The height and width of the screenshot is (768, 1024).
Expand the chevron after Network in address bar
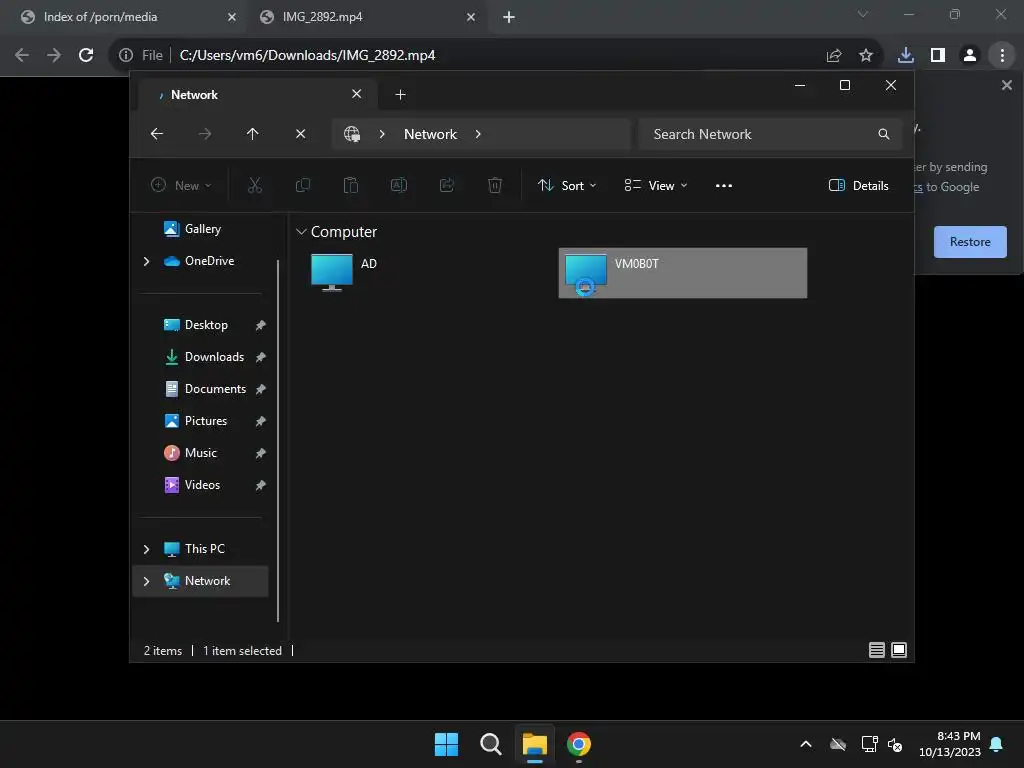pos(478,134)
